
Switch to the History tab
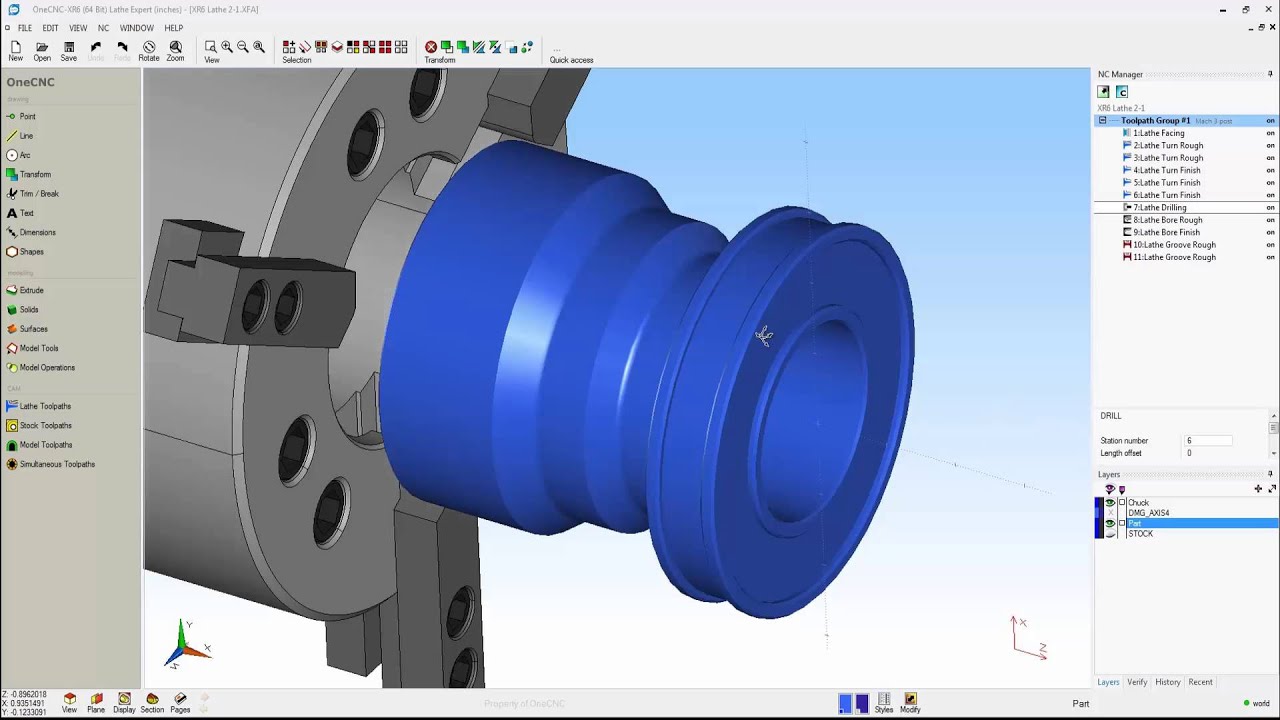[x=1168, y=682]
